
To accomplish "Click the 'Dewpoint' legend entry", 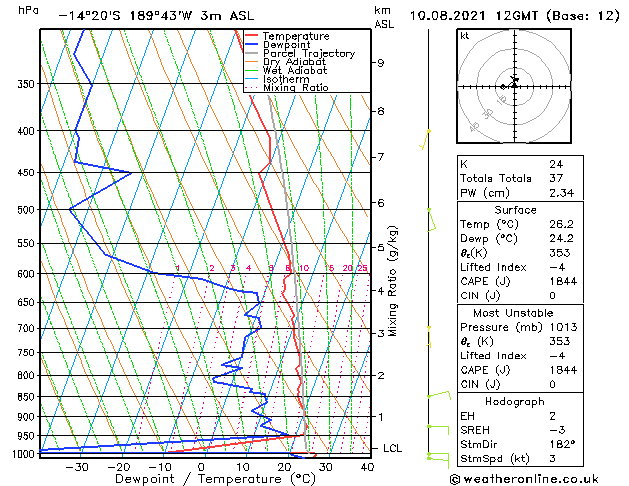I will tap(286, 45).
